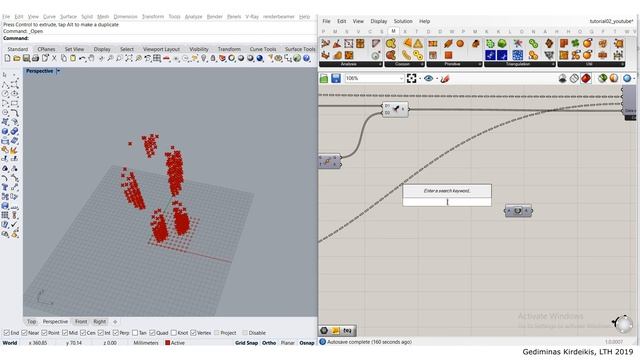Toggle the Vertex osnap checkbox
The height and width of the screenshot is (360, 640).
(x=193, y=333)
